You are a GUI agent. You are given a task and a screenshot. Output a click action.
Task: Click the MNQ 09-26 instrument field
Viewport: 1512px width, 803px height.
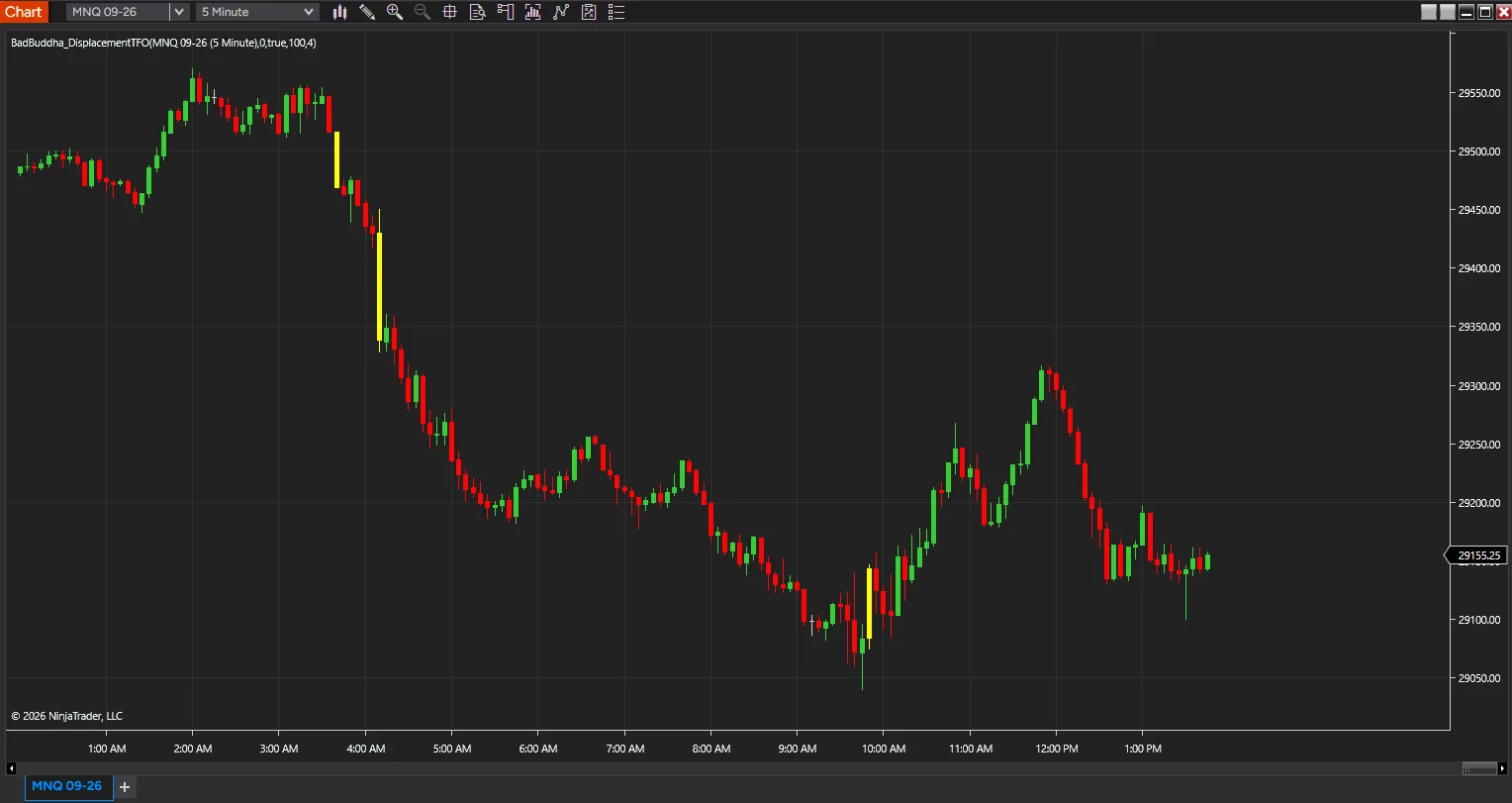tap(118, 12)
